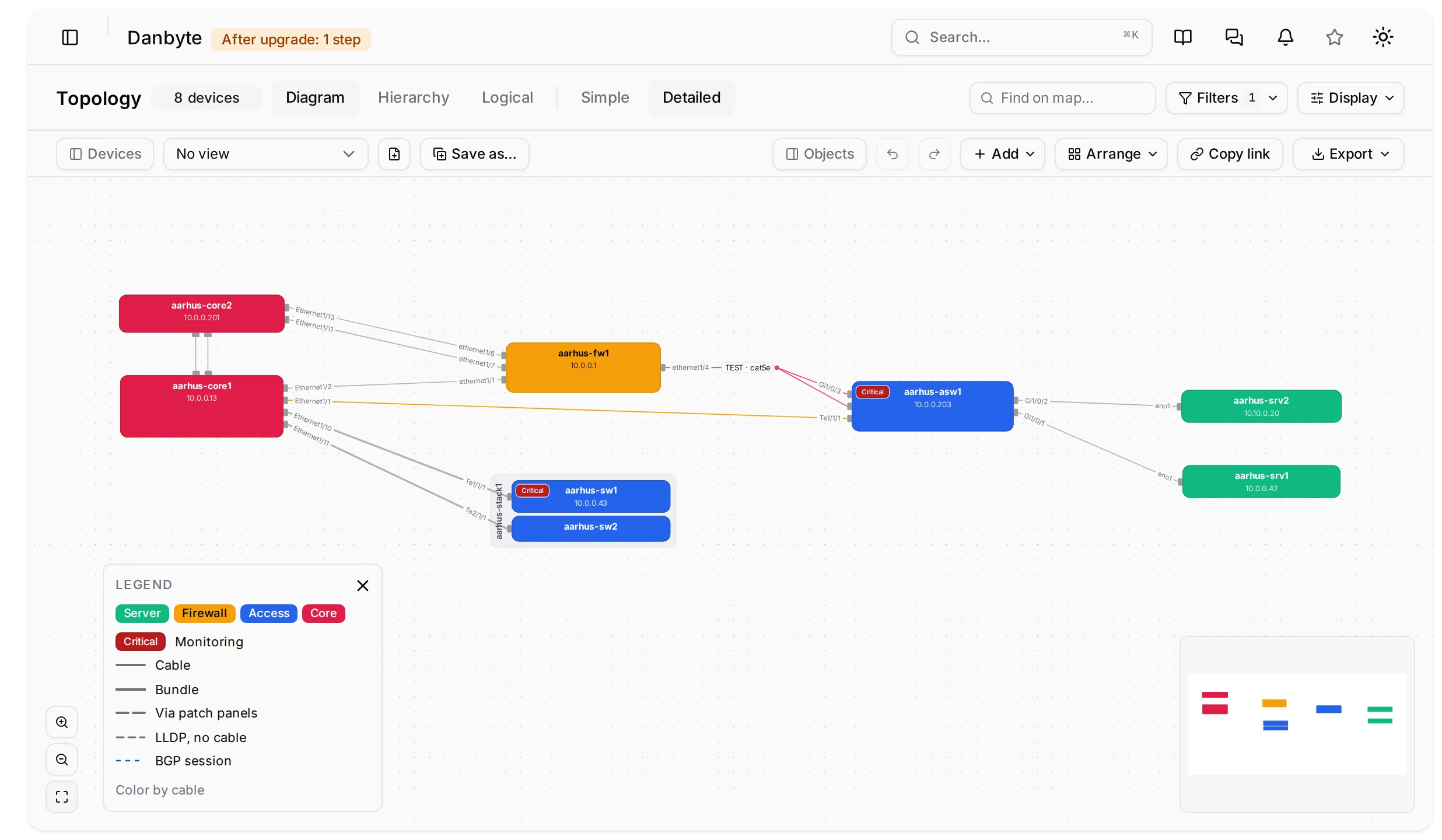Click the save view file icon
Screen dimensions: 1442x840
[394, 154]
